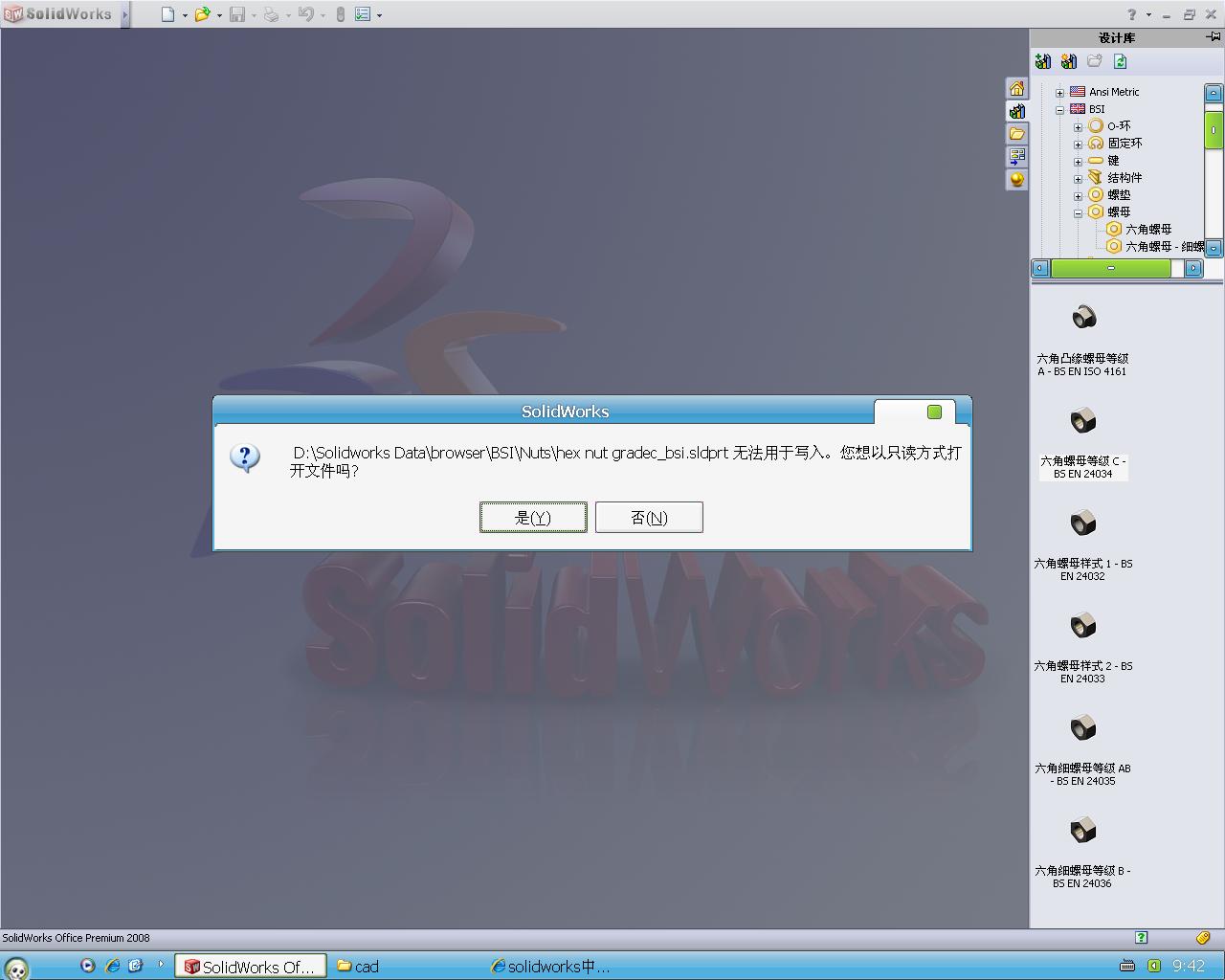Open the cad folder taskbar button
This screenshot has width=1225, height=980.
[359, 967]
